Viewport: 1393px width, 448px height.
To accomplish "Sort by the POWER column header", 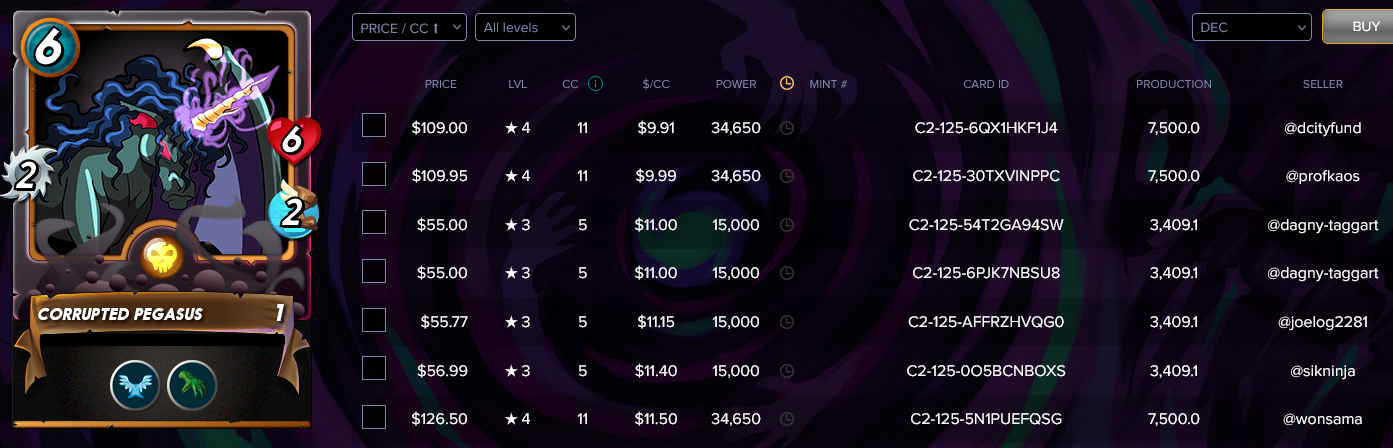I will (x=736, y=84).
